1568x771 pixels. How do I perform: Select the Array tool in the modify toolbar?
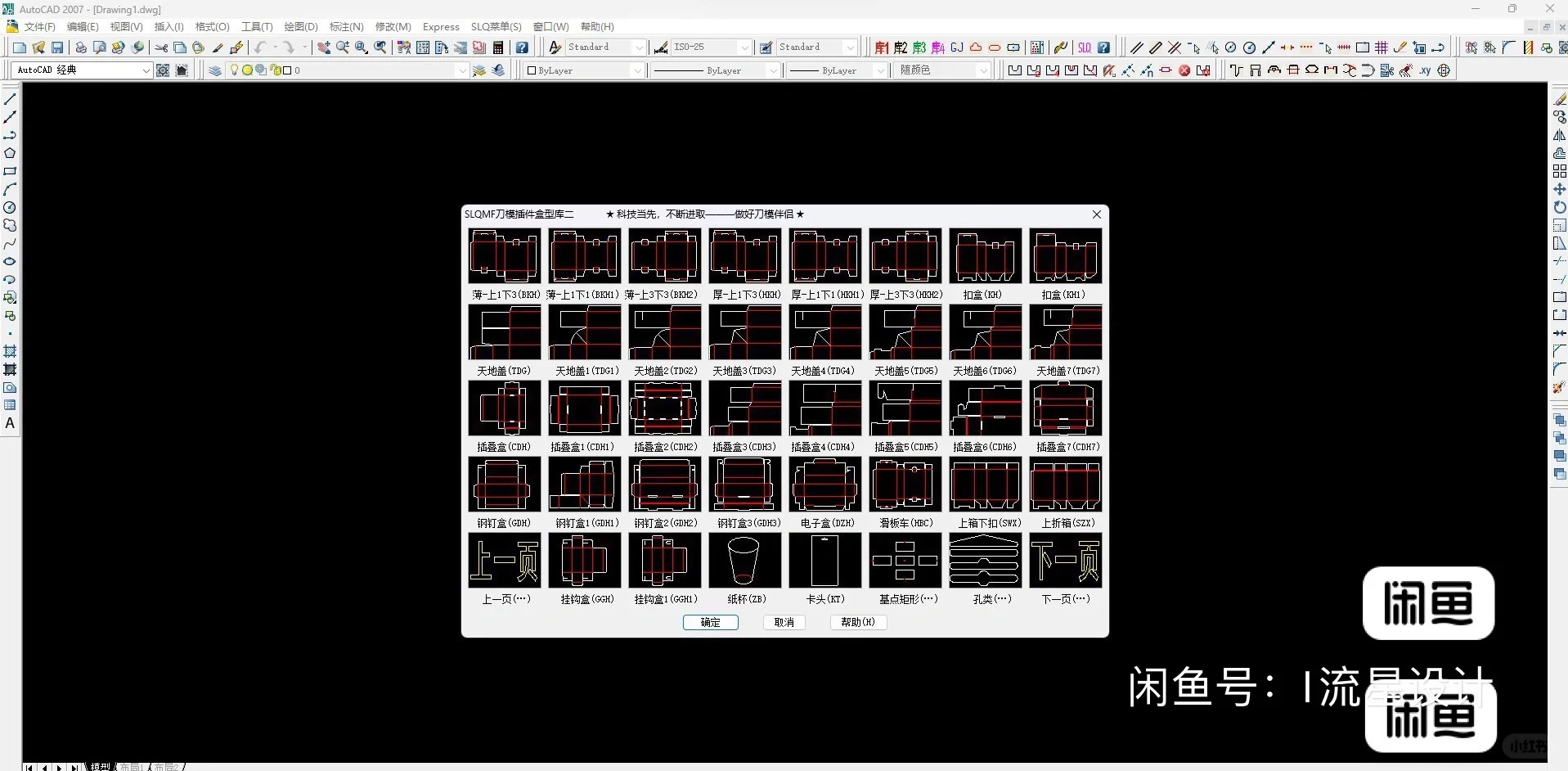coord(1559,171)
